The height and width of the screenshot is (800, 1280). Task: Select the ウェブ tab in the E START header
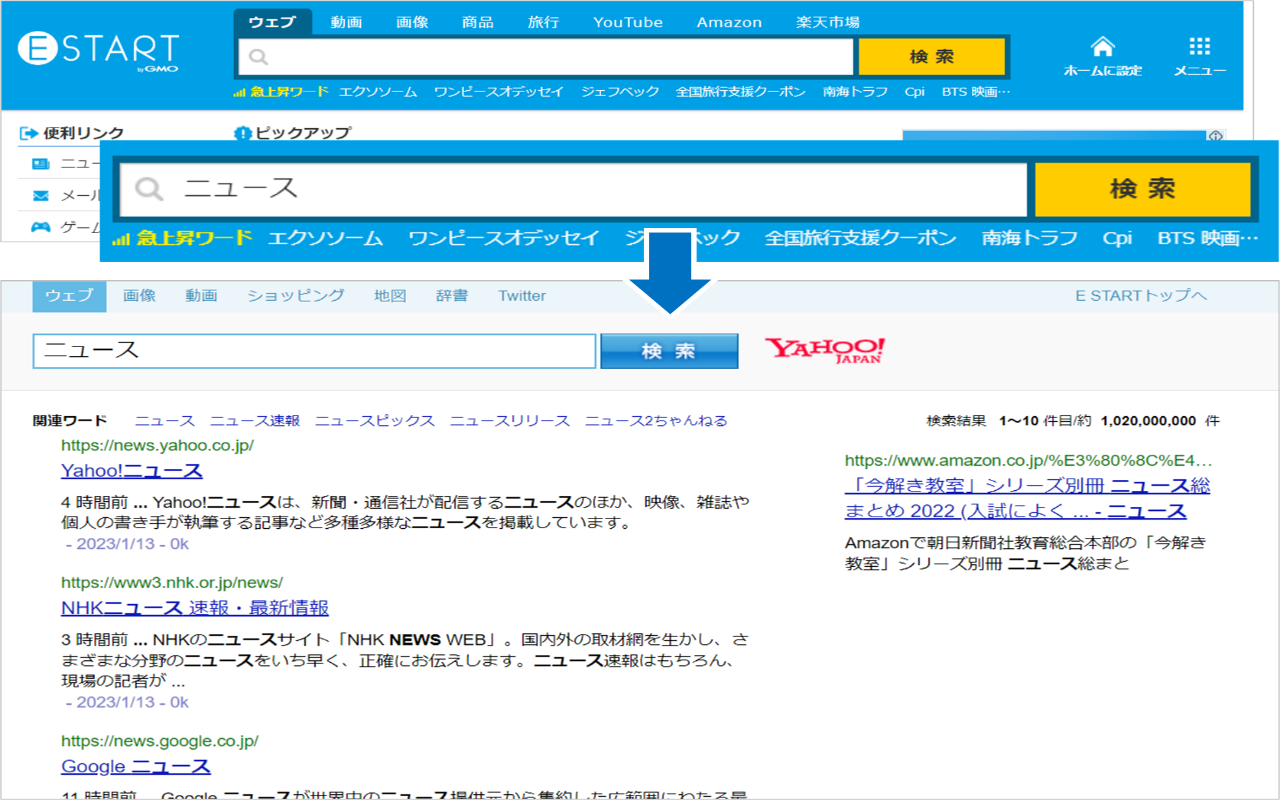coord(272,22)
